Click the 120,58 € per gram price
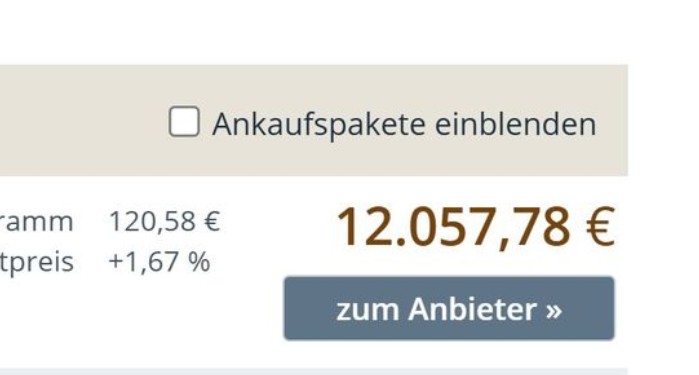The height and width of the screenshot is (375, 699). coord(164,221)
